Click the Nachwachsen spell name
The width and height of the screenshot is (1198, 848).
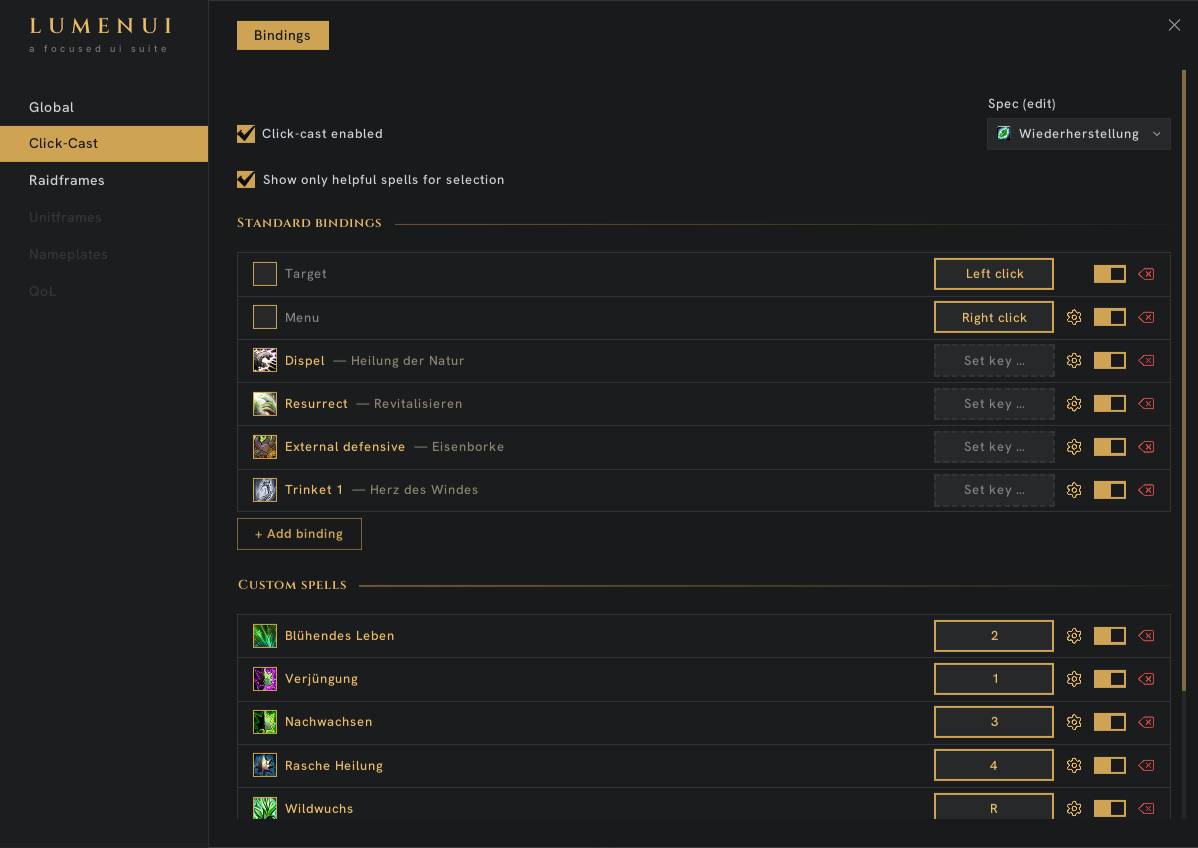pos(329,722)
